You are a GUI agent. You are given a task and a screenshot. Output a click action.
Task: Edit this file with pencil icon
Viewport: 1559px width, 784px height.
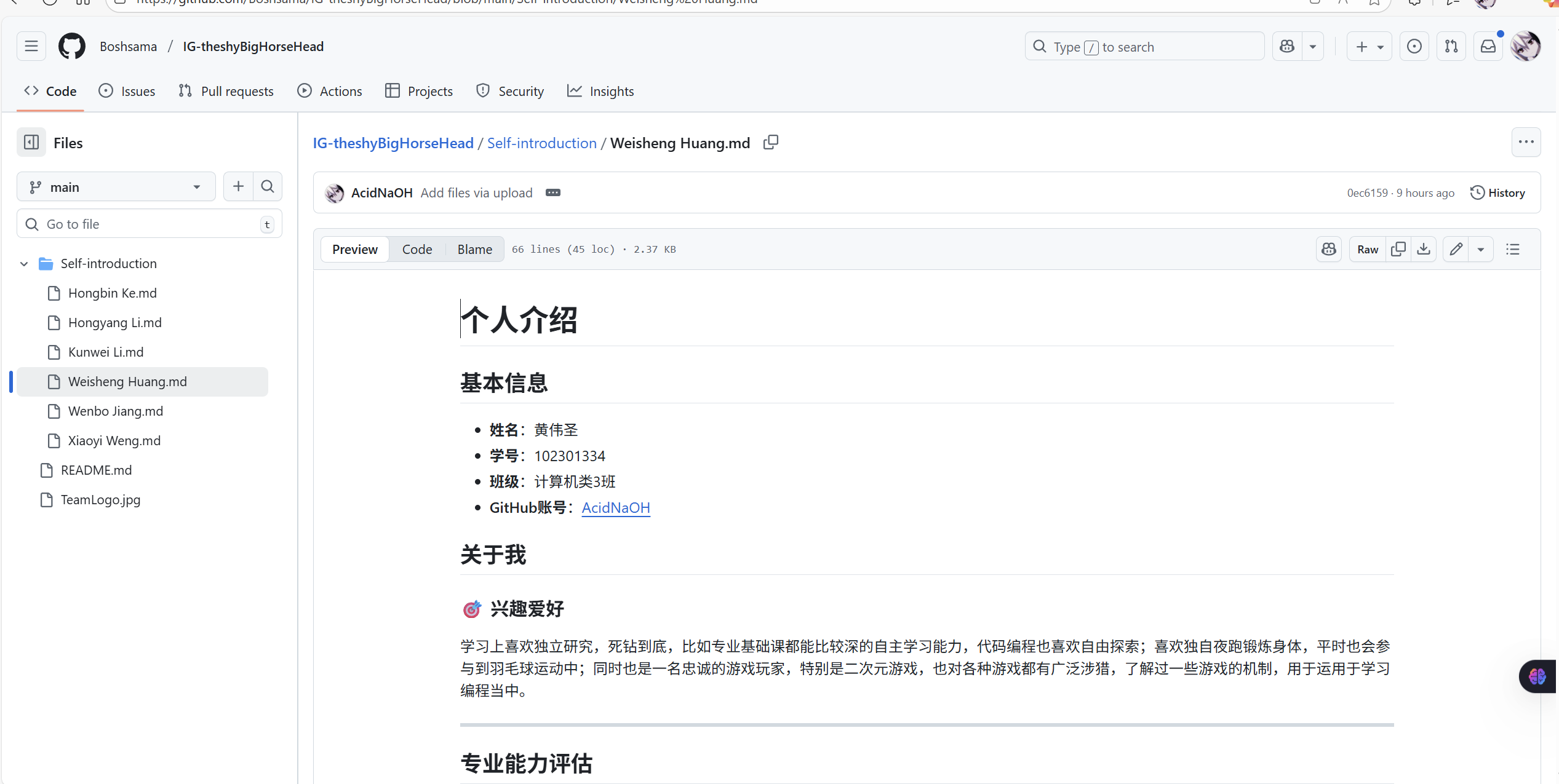tap(1456, 249)
